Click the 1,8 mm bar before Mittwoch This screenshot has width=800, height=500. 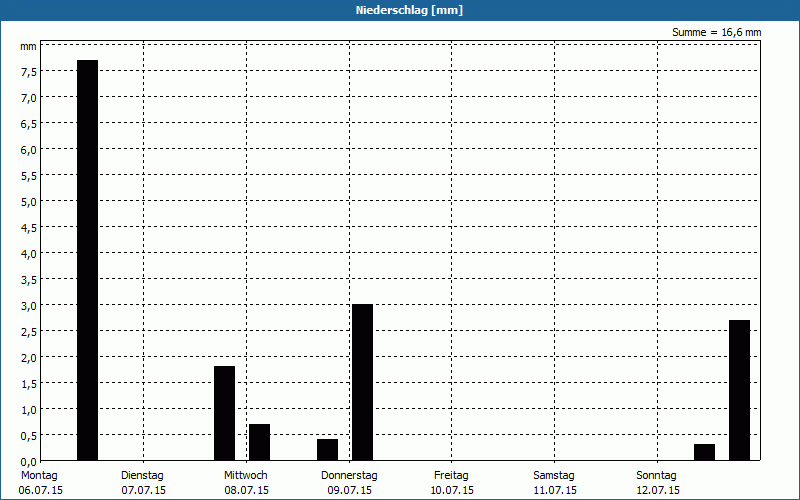point(224,413)
